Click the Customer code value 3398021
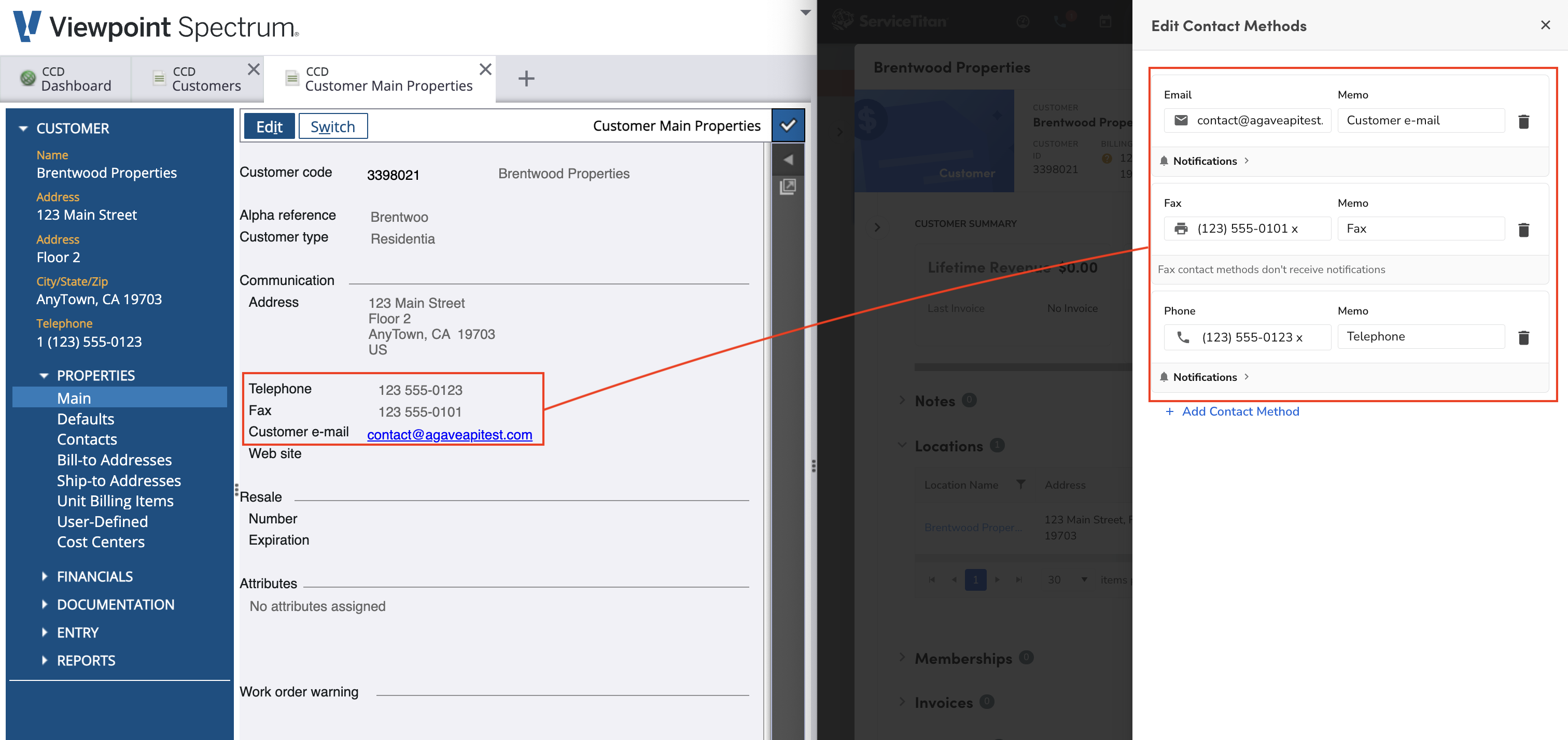 [393, 175]
